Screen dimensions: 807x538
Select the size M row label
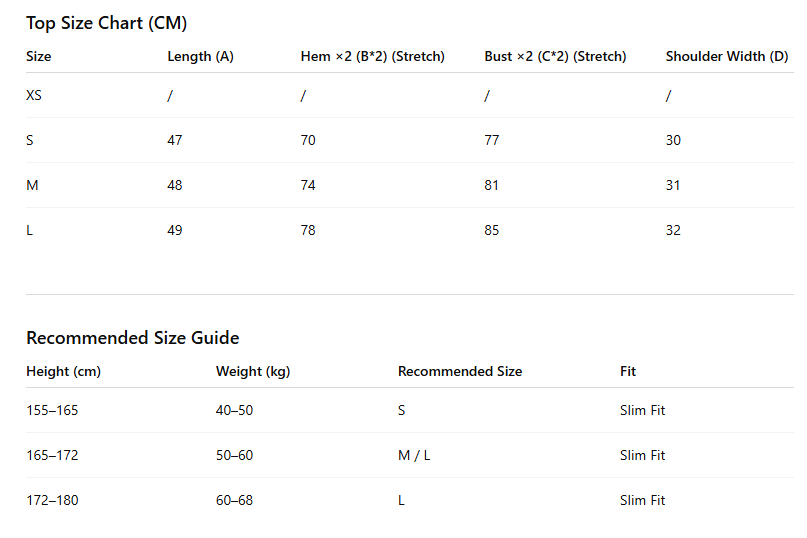(32, 185)
